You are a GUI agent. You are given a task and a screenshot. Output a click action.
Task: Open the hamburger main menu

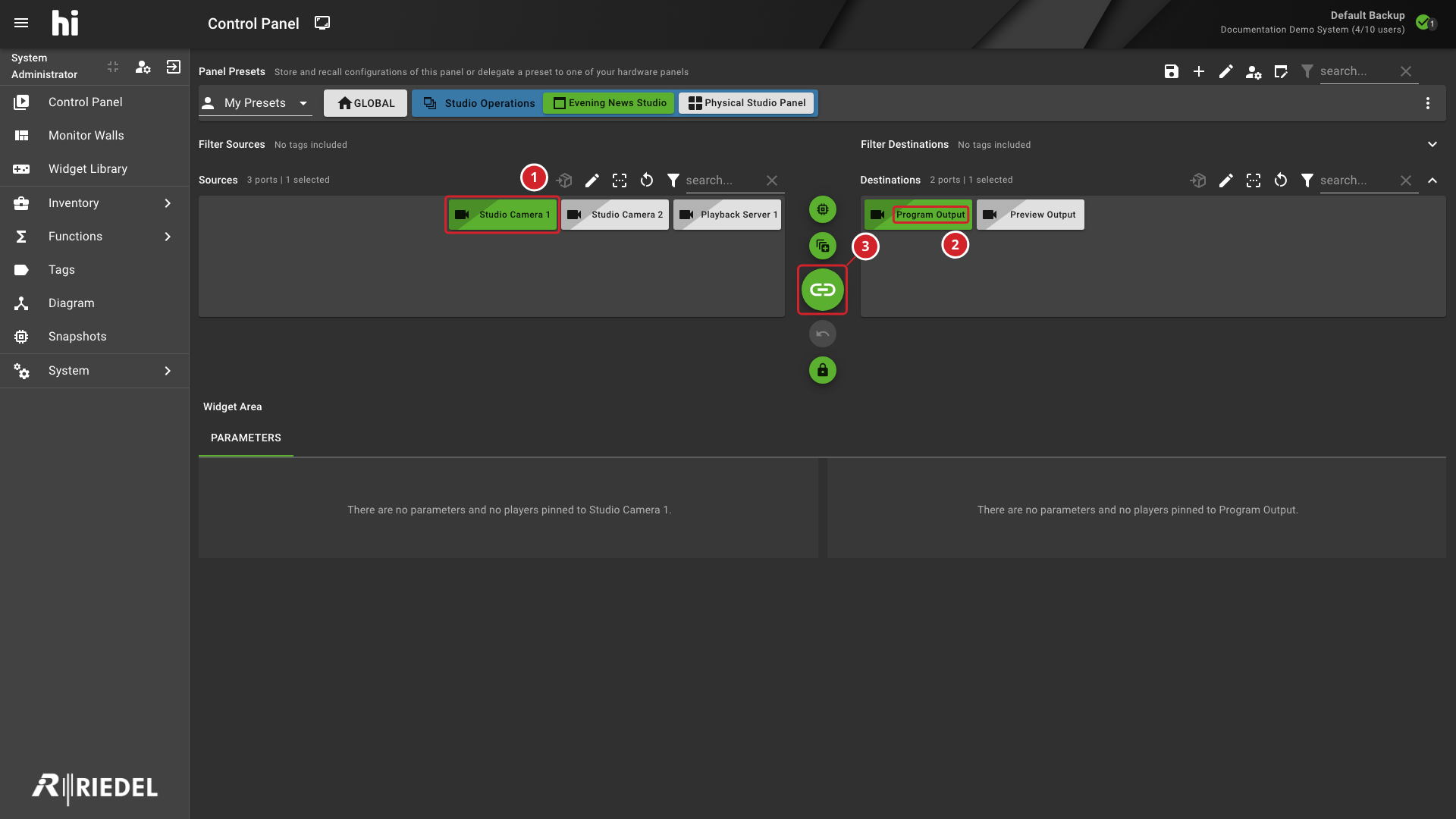coord(21,23)
